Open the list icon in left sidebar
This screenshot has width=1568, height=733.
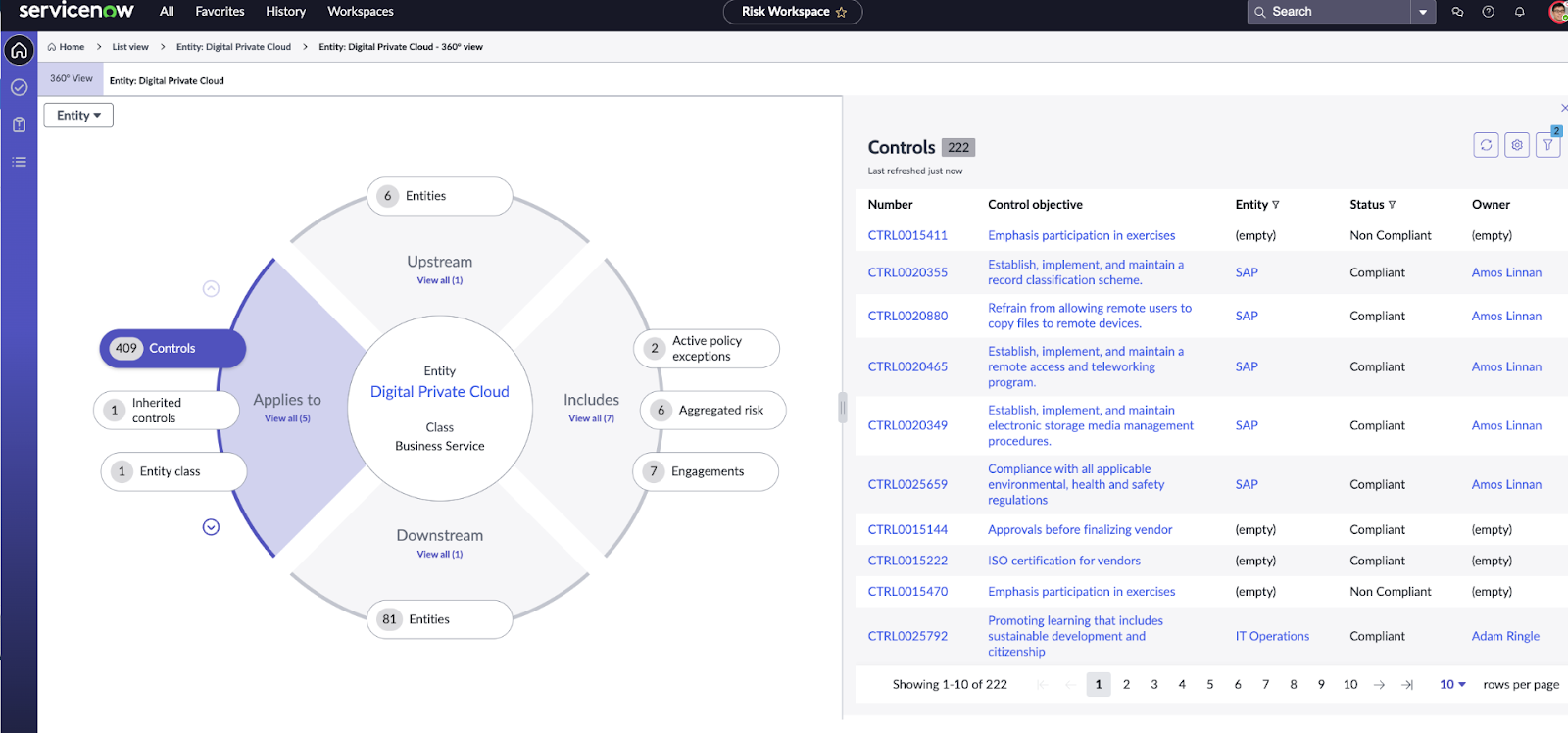click(19, 162)
